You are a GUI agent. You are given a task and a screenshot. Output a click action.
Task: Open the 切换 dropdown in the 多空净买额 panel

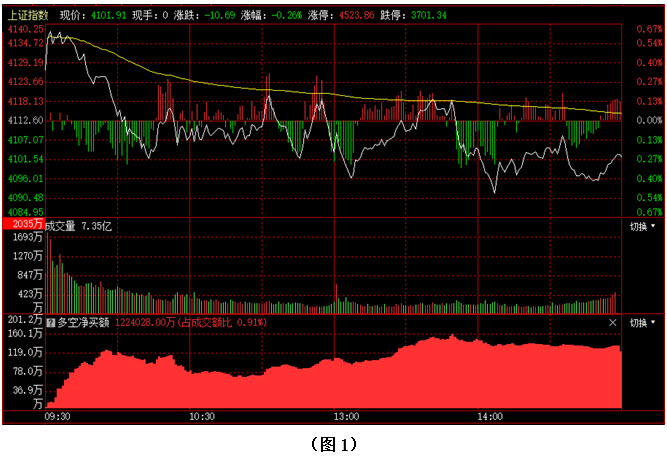click(x=643, y=323)
